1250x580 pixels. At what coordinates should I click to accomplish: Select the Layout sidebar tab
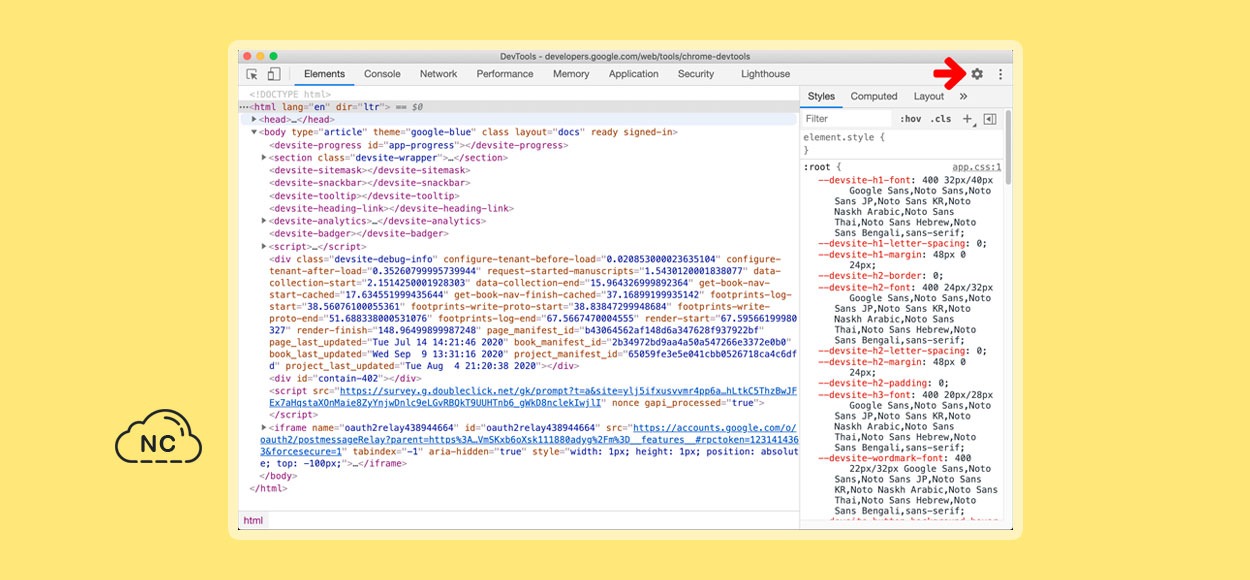pos(929,97)
